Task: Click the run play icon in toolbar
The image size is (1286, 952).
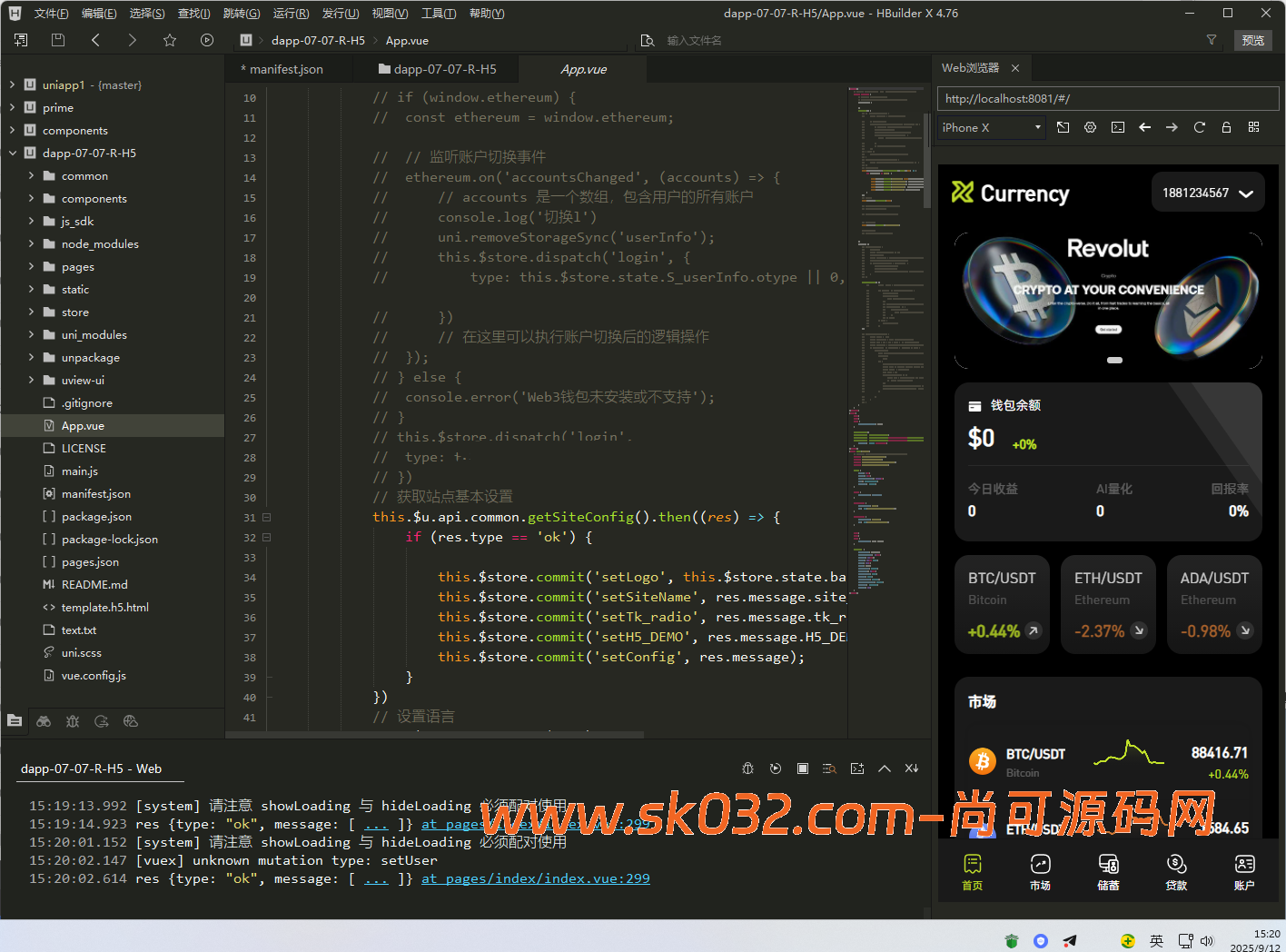Action: (x=207, y=40)
